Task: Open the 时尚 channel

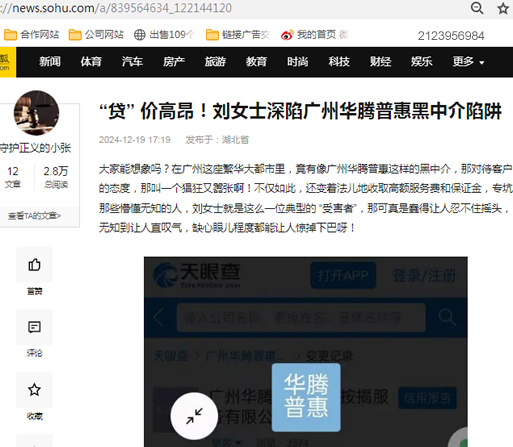Action: (298, 62)
